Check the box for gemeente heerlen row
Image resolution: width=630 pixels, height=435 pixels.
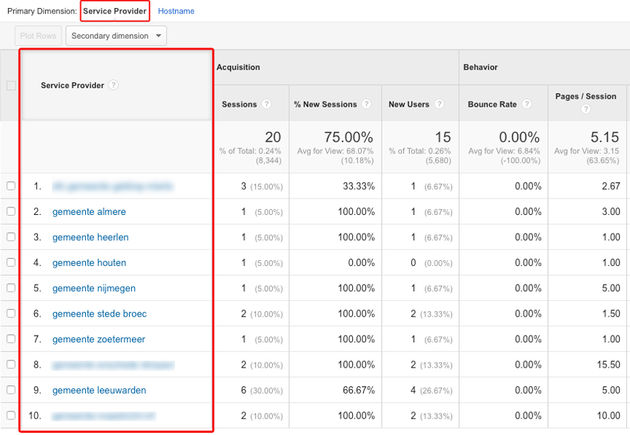[x=11, y=237]
